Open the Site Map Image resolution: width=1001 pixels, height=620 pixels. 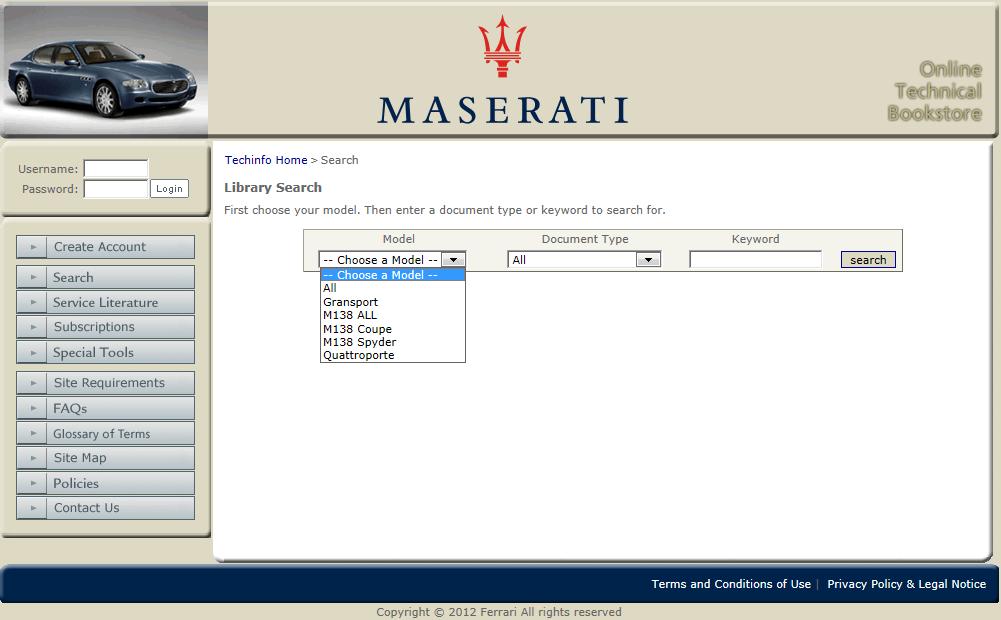point(105,458)
